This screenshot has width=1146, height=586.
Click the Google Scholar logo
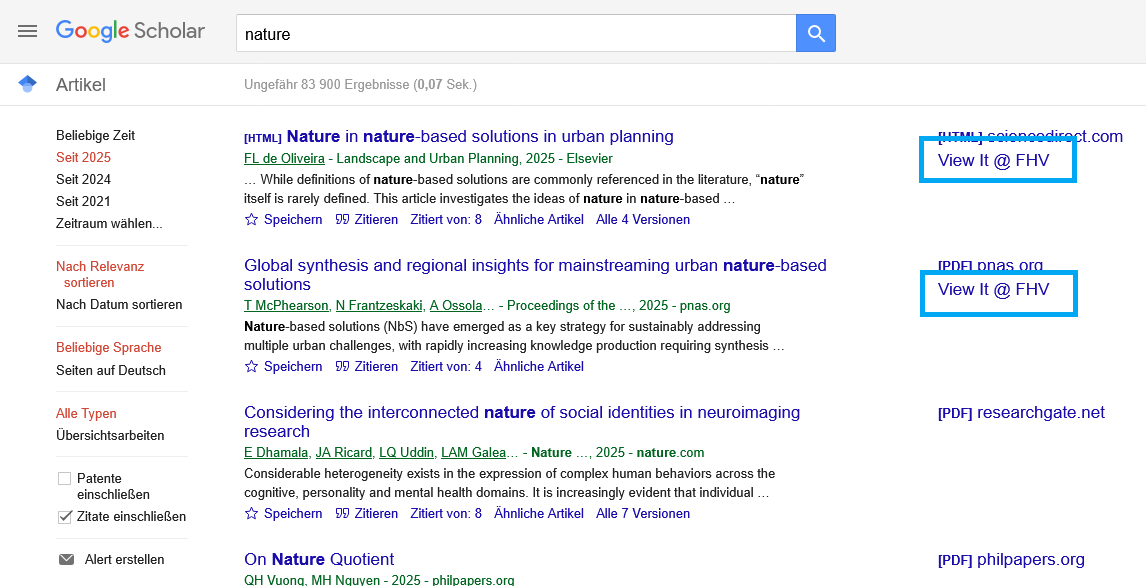click(x=130, y=31)
